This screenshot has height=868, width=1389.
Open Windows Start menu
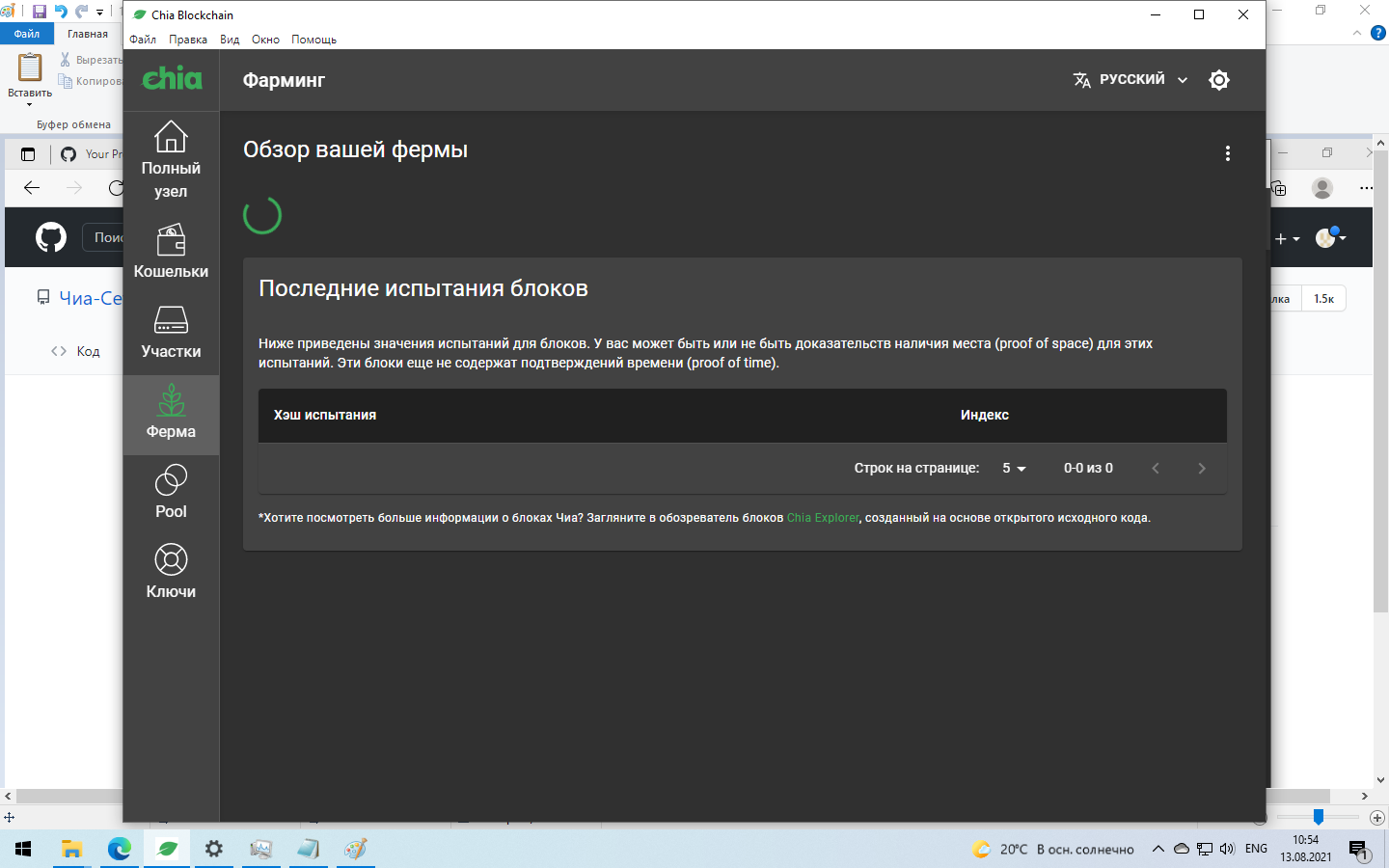pos(23,849)
